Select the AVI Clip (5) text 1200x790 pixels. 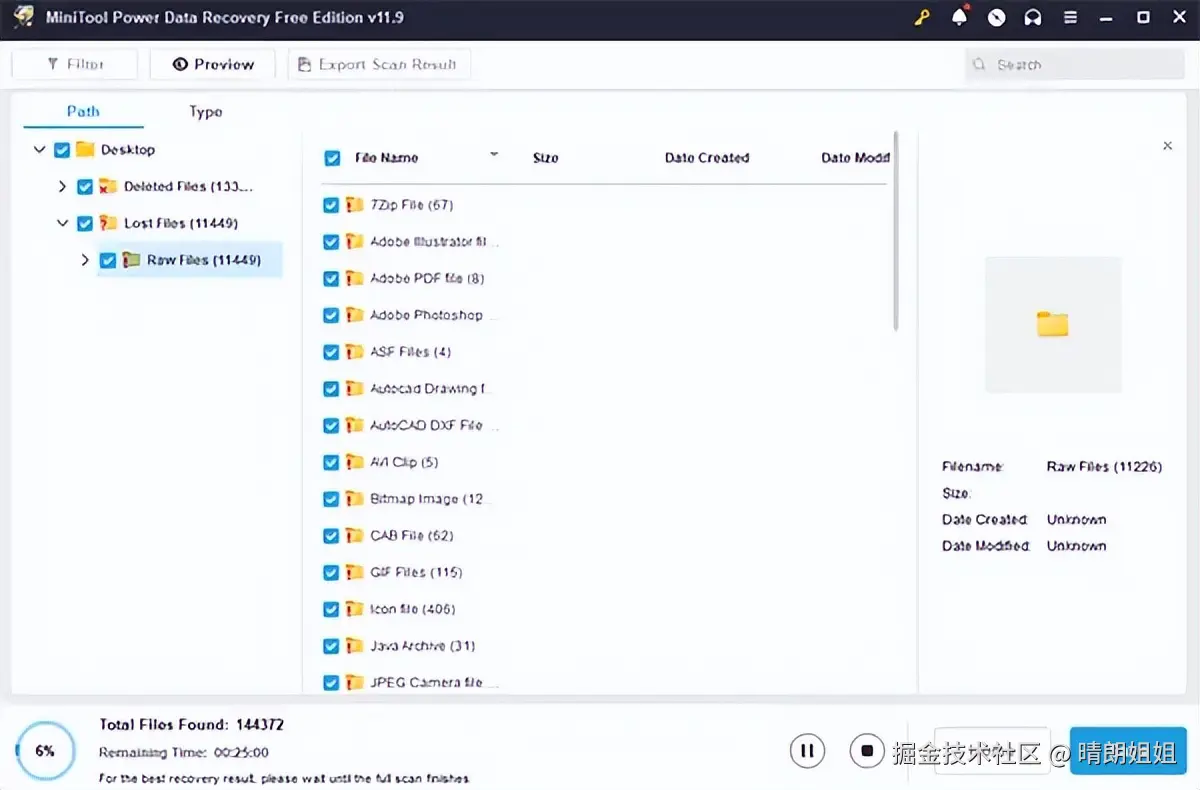tap(404, 462)
